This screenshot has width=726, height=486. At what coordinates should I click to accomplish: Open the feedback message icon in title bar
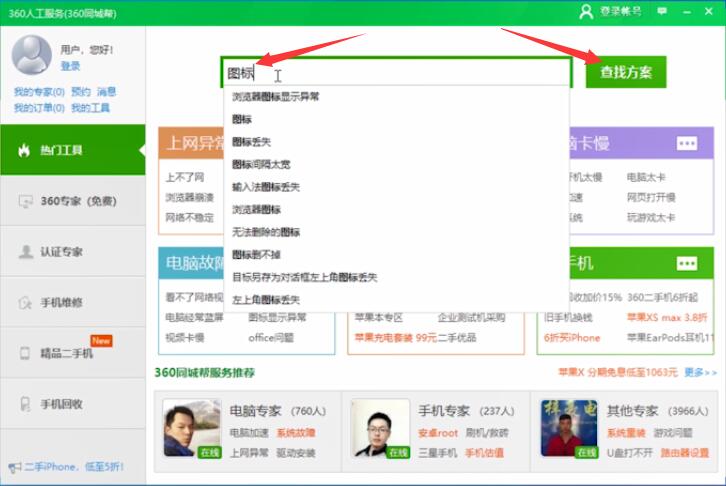point(662,11)
